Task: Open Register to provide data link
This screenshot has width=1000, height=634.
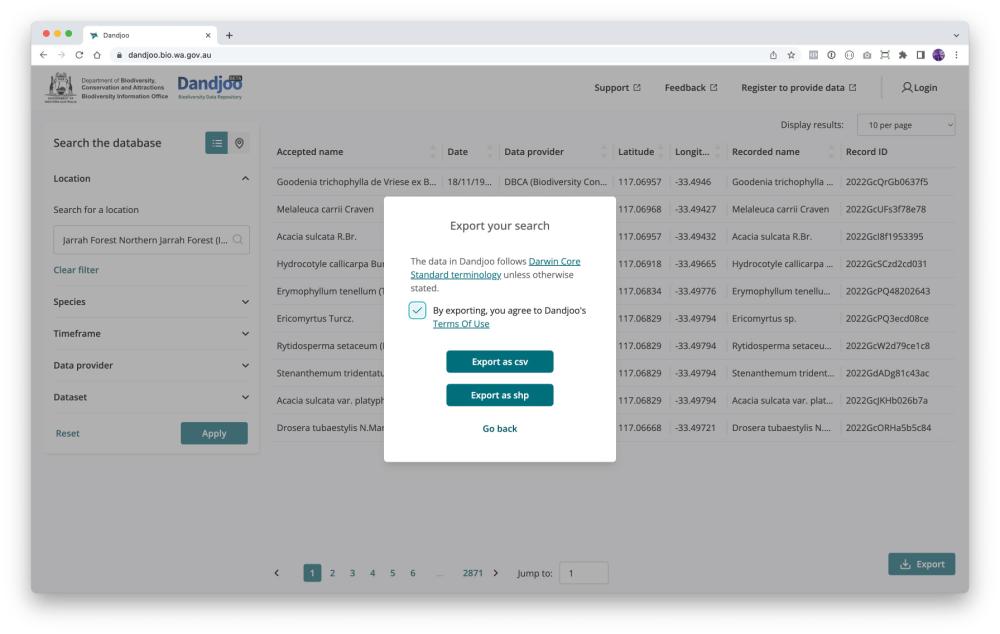Action: (798, 88)
